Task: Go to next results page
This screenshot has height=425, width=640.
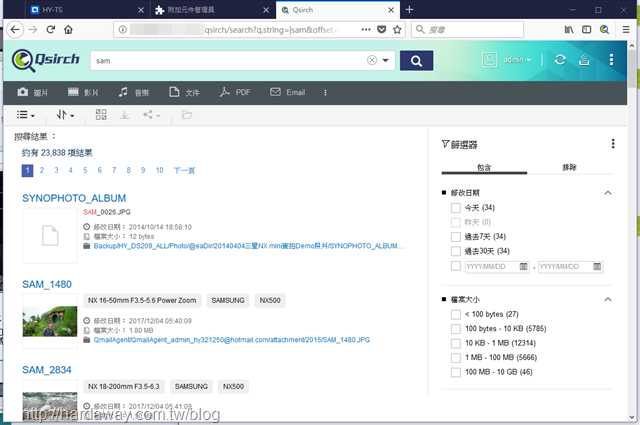Action: (184, 170)
